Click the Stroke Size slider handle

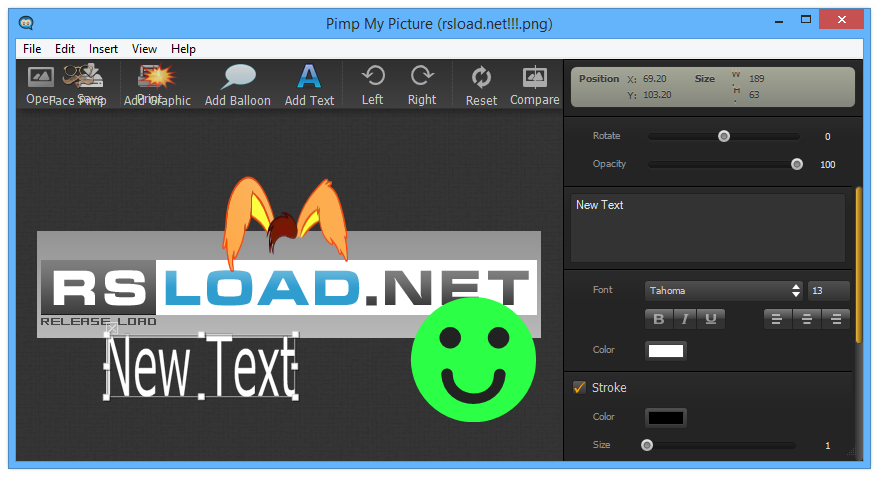pos(646,445)
